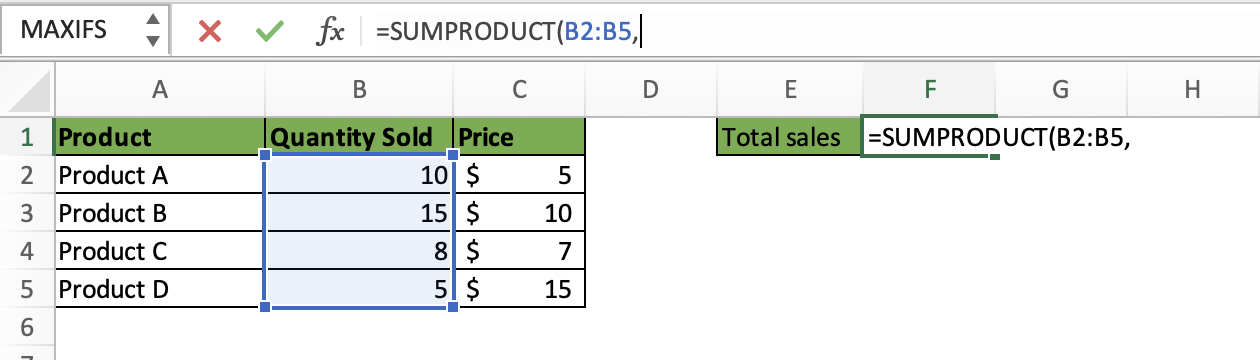Select row 3 header

(x=27, y=213)
